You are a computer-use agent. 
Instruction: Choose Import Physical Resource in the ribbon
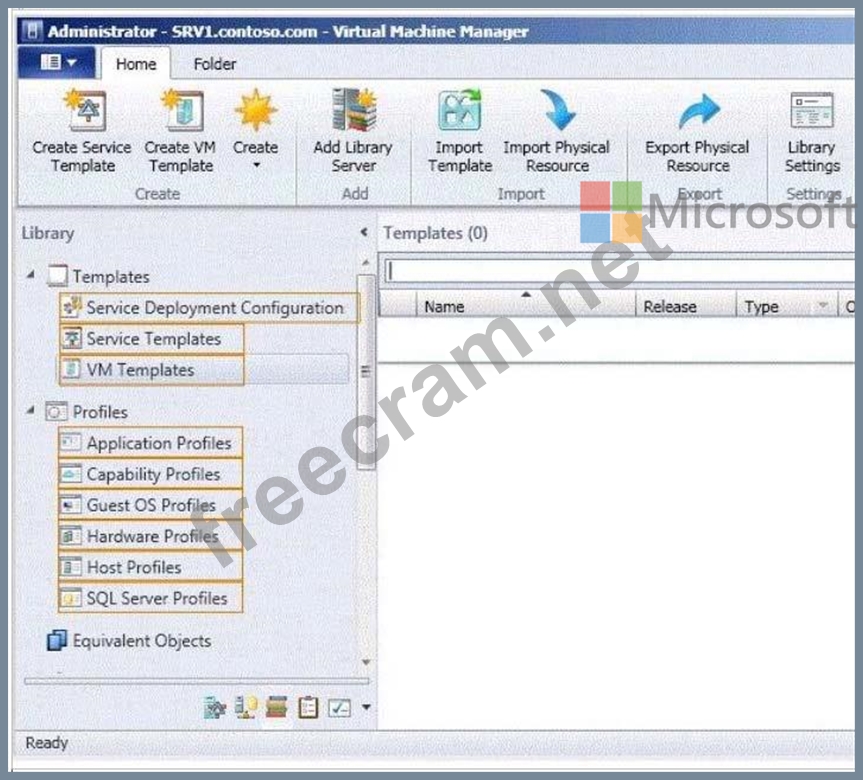pyautogui.click(x=556, y=132)
